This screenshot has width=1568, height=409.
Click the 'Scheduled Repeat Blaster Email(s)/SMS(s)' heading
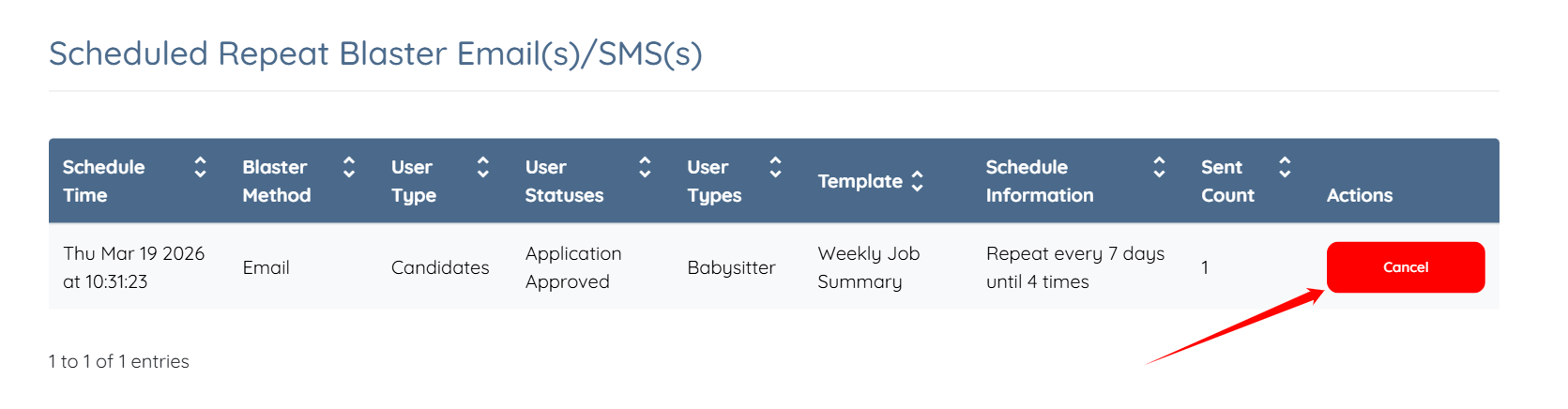tap(375, 53)
